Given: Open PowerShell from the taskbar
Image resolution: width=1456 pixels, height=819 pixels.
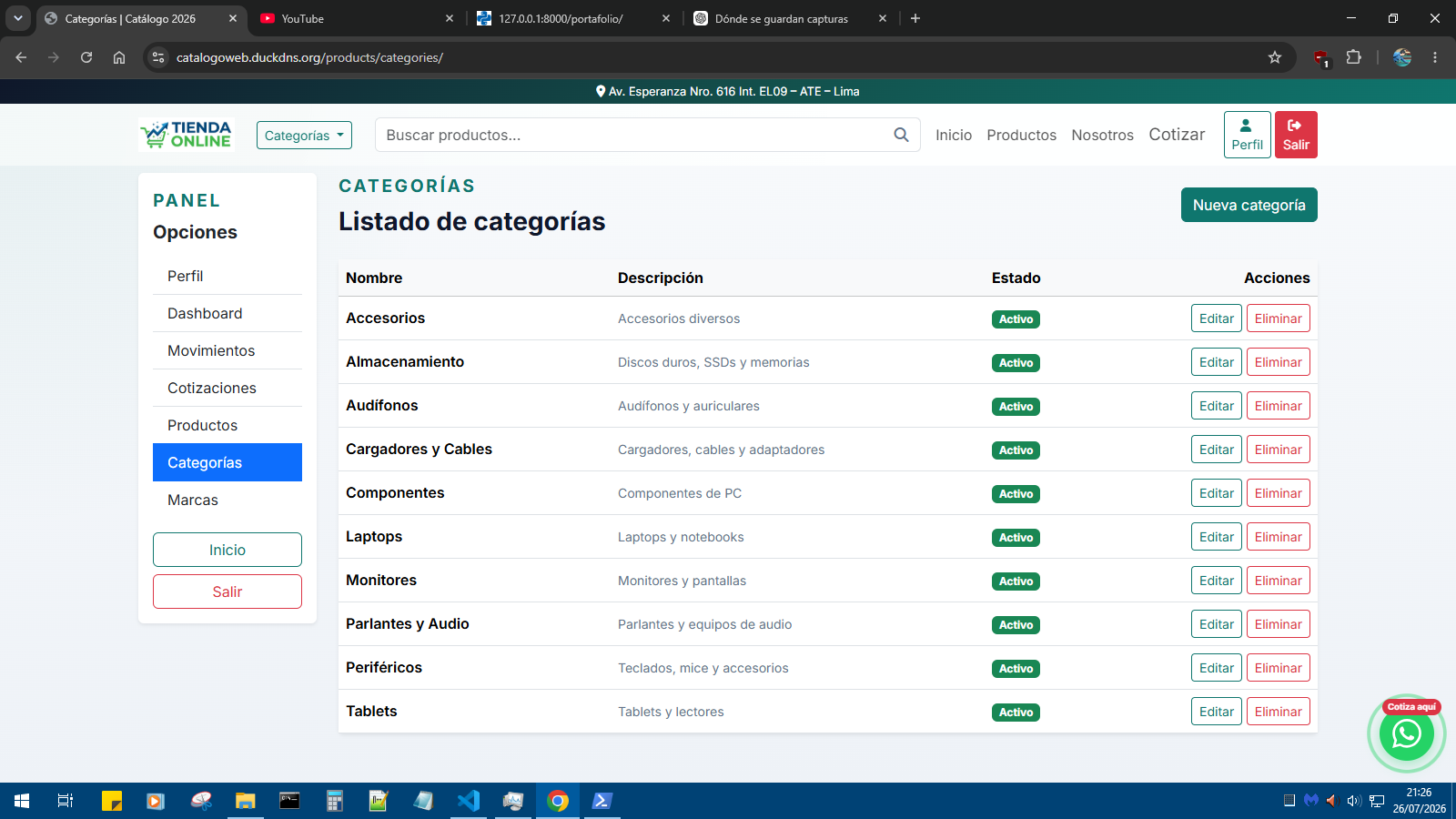Looking at the screenshot, I should click(x=602, y=801).
